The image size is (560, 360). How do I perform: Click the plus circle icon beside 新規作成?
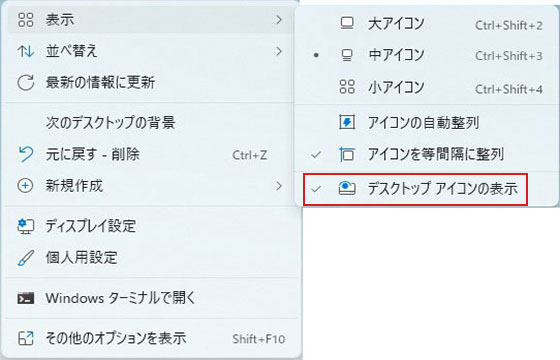click(x=26, y=186)
